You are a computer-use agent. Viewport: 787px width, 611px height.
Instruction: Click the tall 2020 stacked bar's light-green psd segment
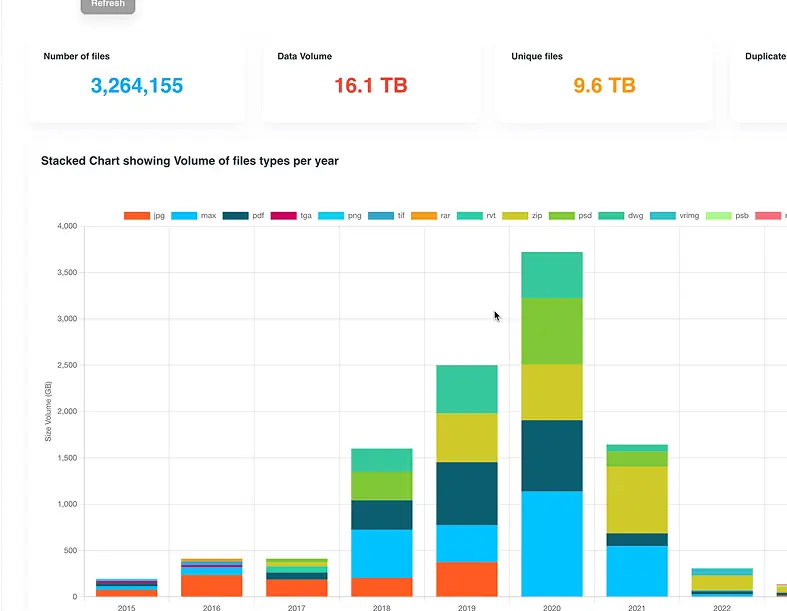pyautogui.click(x=552, y=331)
